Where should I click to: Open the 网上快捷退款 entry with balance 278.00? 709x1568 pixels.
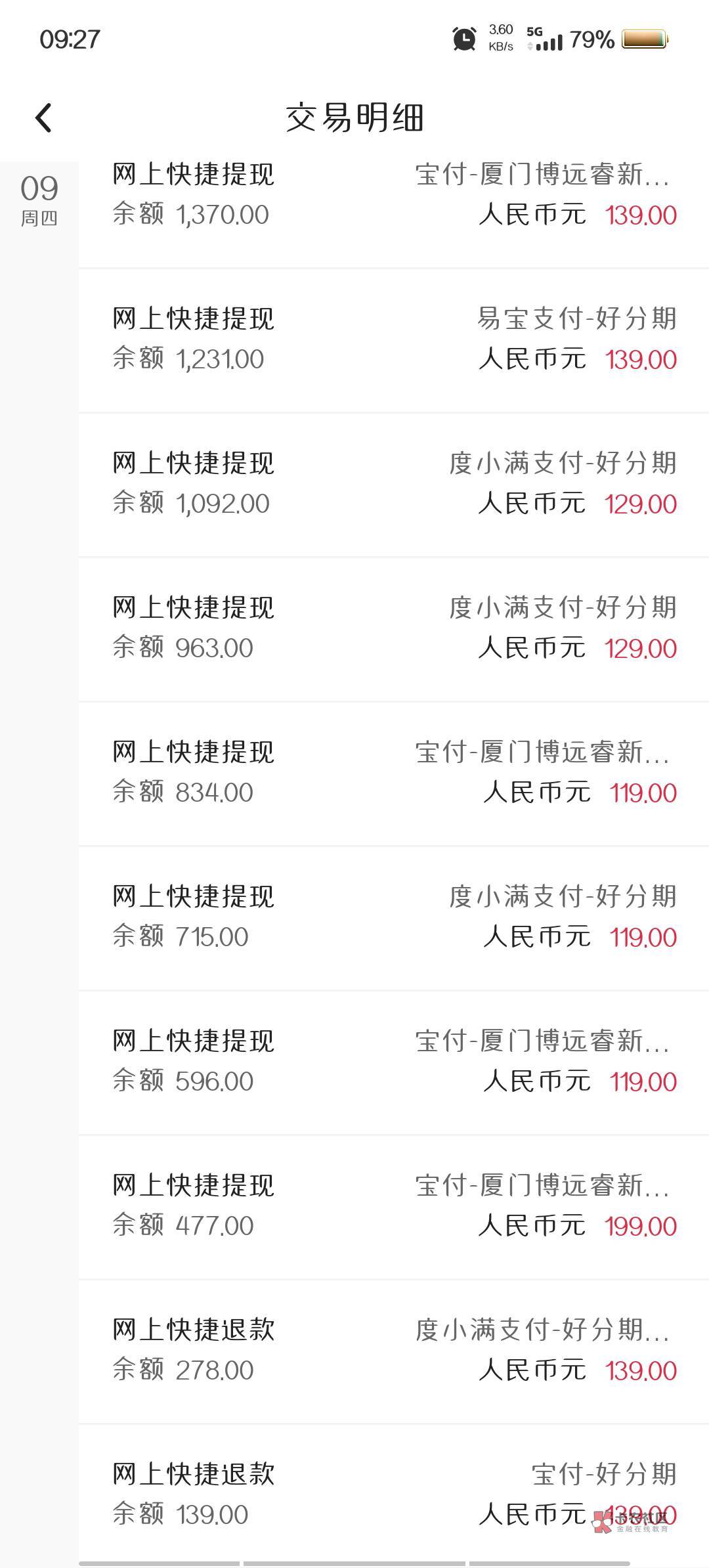[394, 1351]
